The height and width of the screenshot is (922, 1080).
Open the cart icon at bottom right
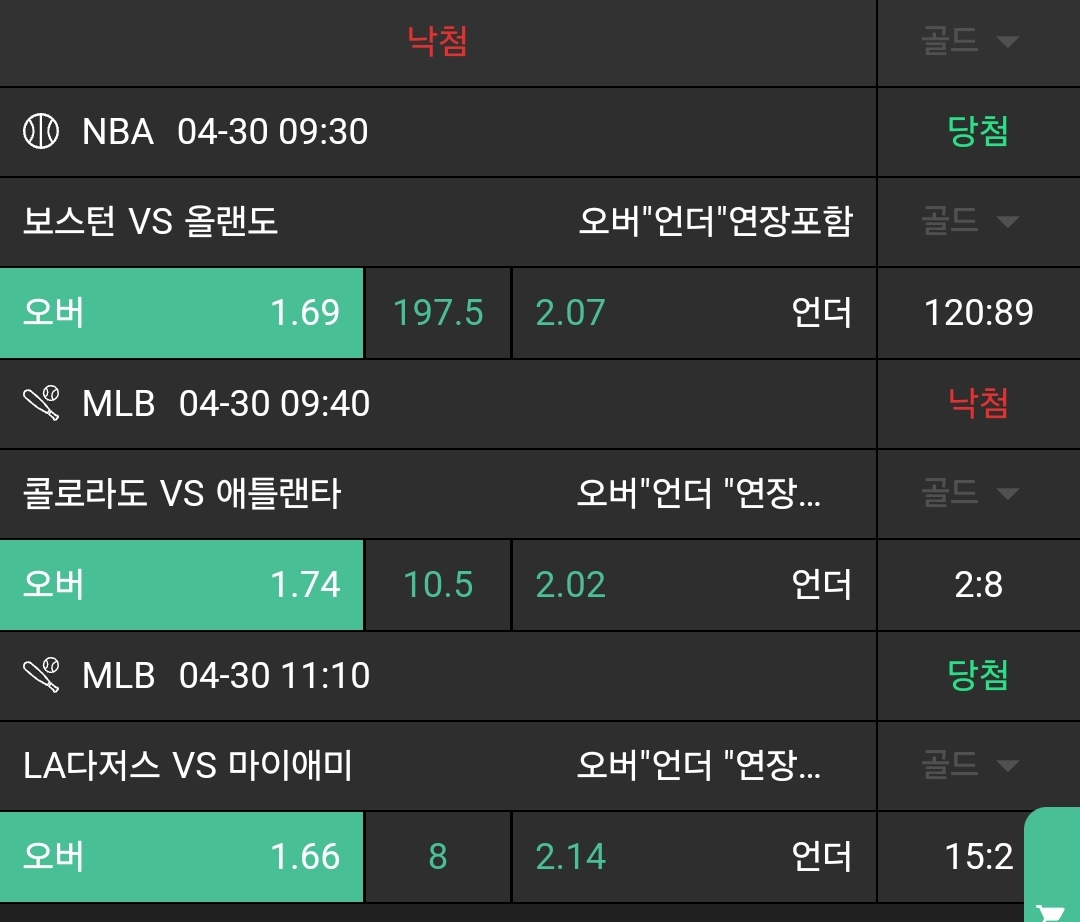pos(1051,911)
